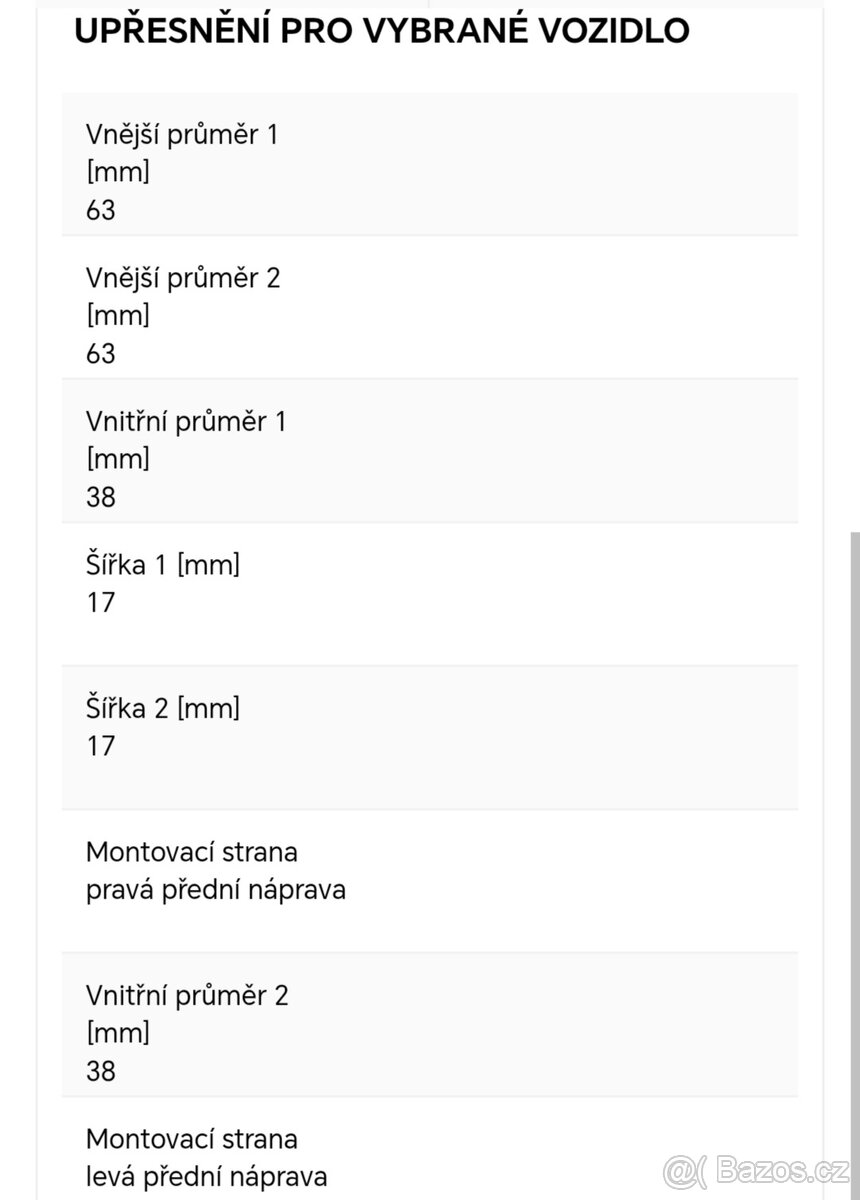Click value 63 under Vnější průměr 2
This screenshot has width=860, height=1200.
[x=101, y=353]
